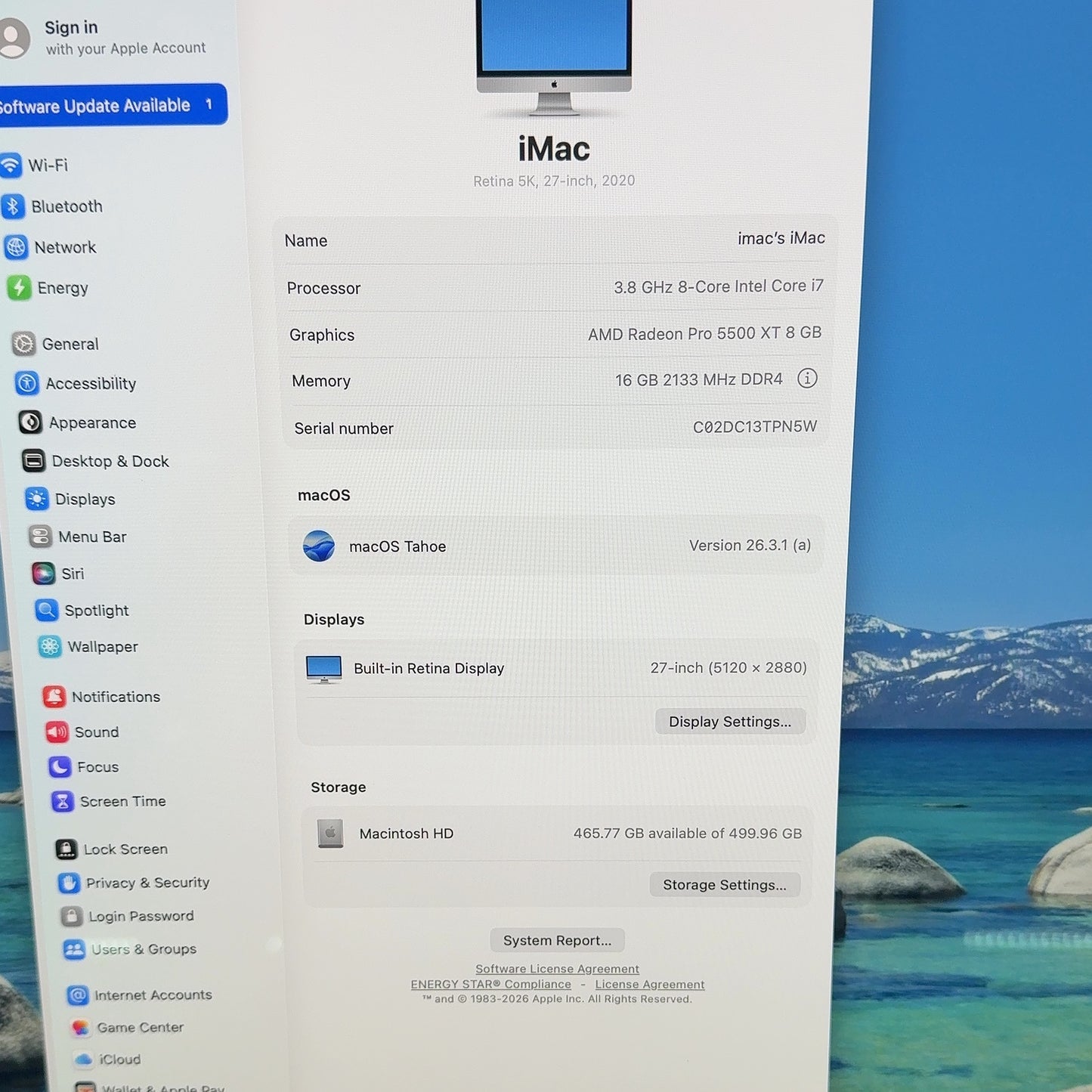Click the Macintosh HD drive icon
Screen dimensions: 1092x1092
[x=330, y=834]
